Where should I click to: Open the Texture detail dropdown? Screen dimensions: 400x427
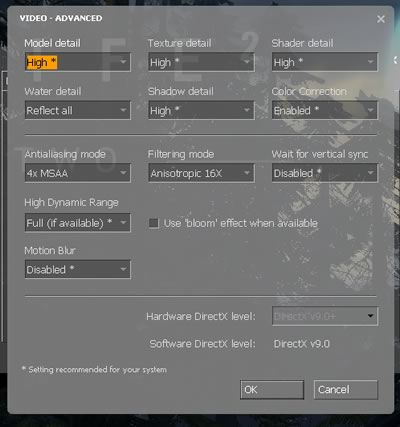click(201, 62)
